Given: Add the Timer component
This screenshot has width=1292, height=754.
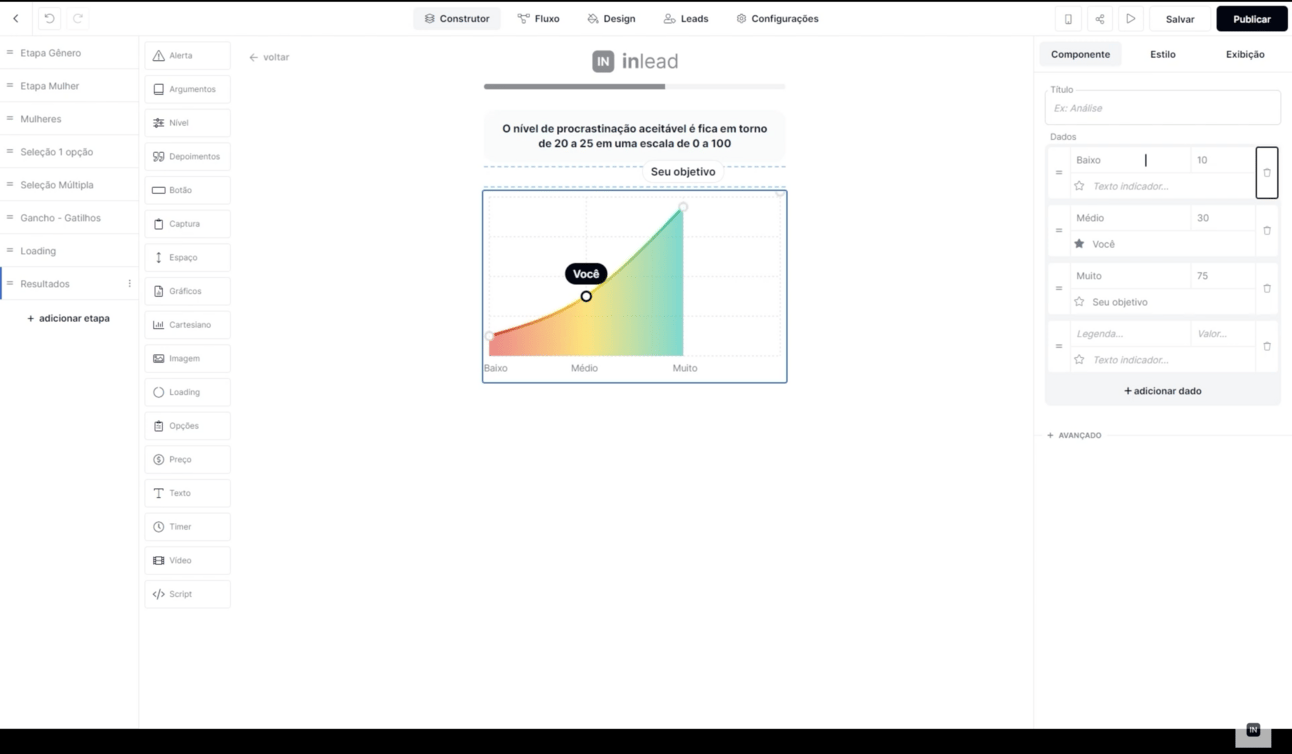Looking at the screenshot, I should [x=187, y=527].
